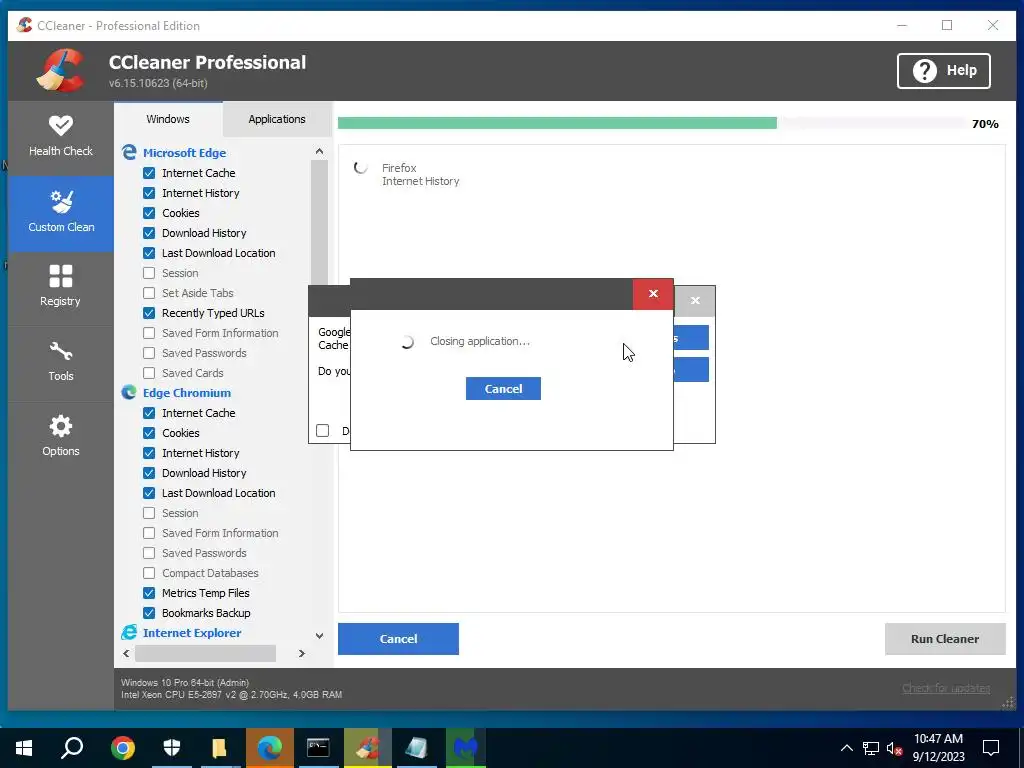
Task: Open Windows Security shield in taskbar
Action: (x=171, y=748)
